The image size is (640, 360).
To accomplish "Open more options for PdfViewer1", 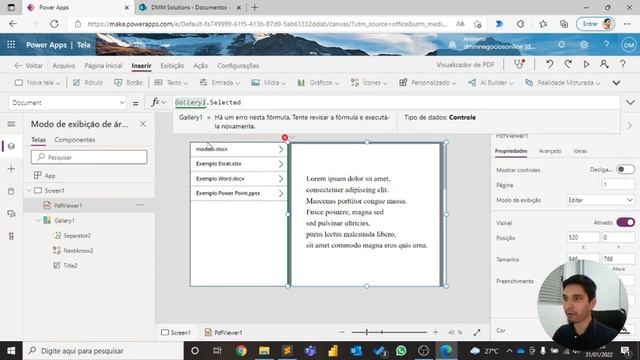I will click(140, 205).
